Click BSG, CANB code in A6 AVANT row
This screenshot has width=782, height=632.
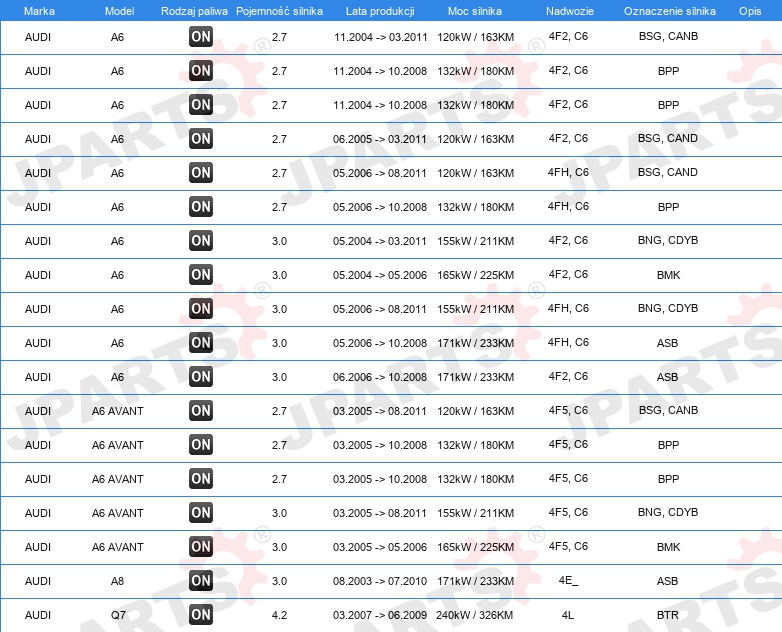coord(668,410)
